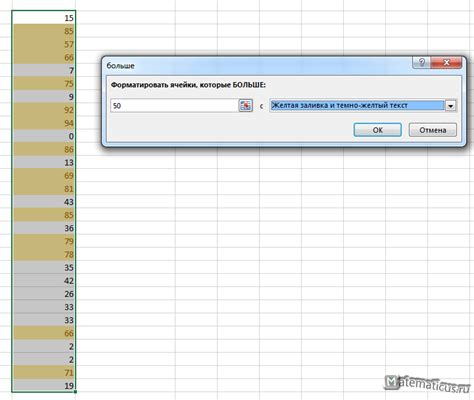The height and width of the screenshot is (400, 474).
Task: Select the cell with value 15
Action: [44, 18]
